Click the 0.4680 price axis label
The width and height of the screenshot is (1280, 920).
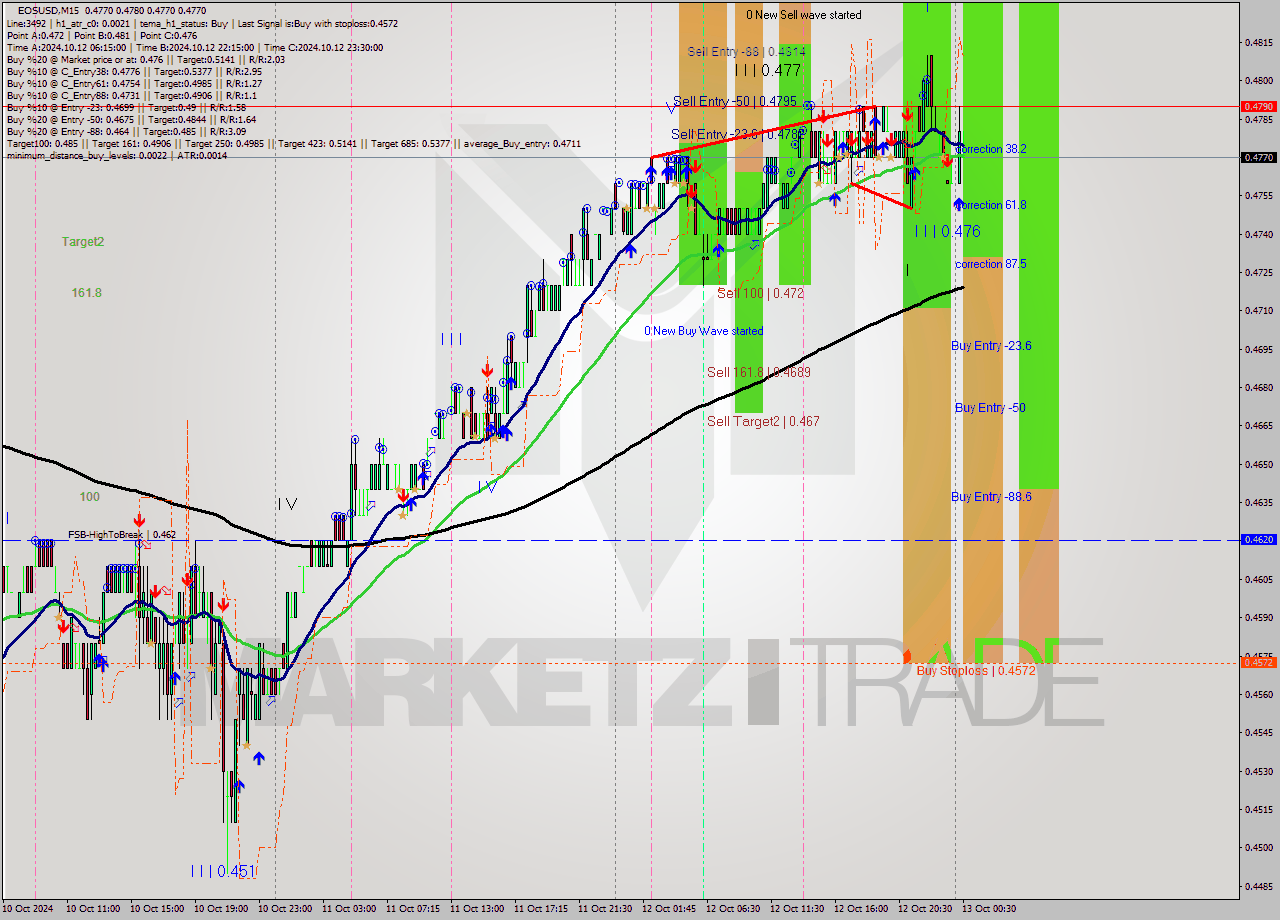click(1258, 387)
